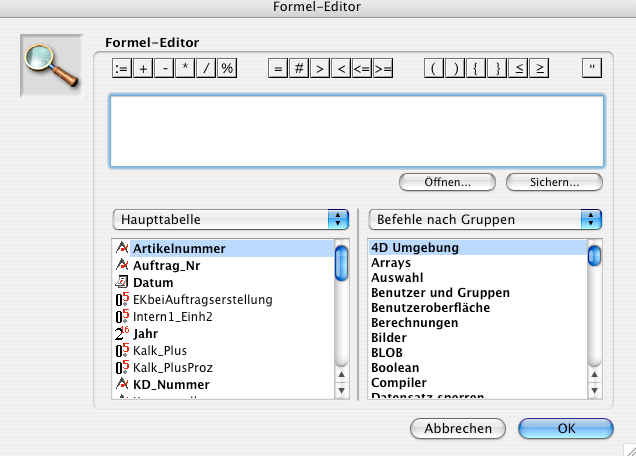Choose the 4D Umgebung command group
Viewport: 636px width, 456px height.
click(415, 248)
